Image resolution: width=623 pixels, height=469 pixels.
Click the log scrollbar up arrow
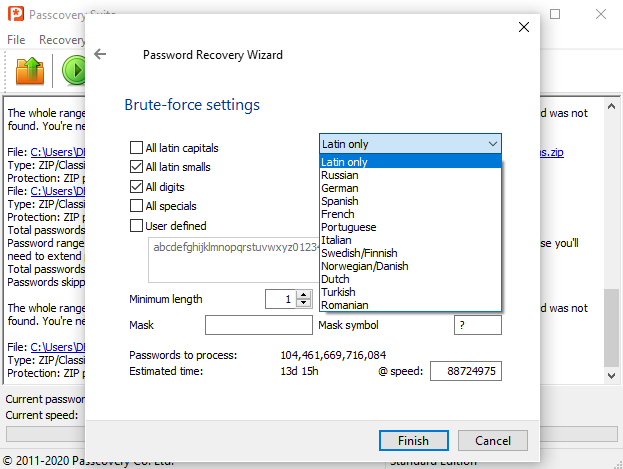pyautogui.click(x=611, y=106)
